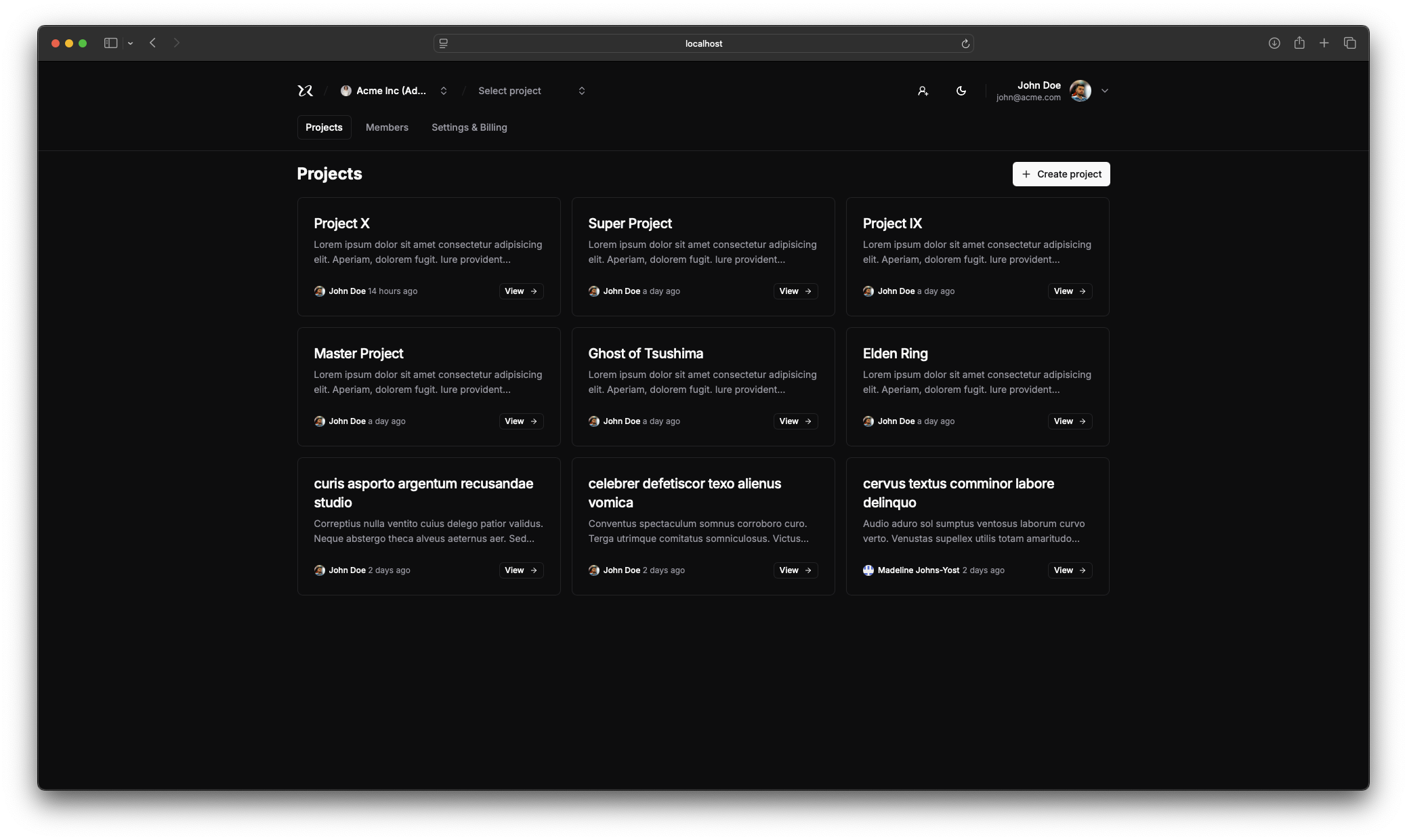View the Elden Ring project
This screenshot has height=840, width=1407.
coord(1069,421)
